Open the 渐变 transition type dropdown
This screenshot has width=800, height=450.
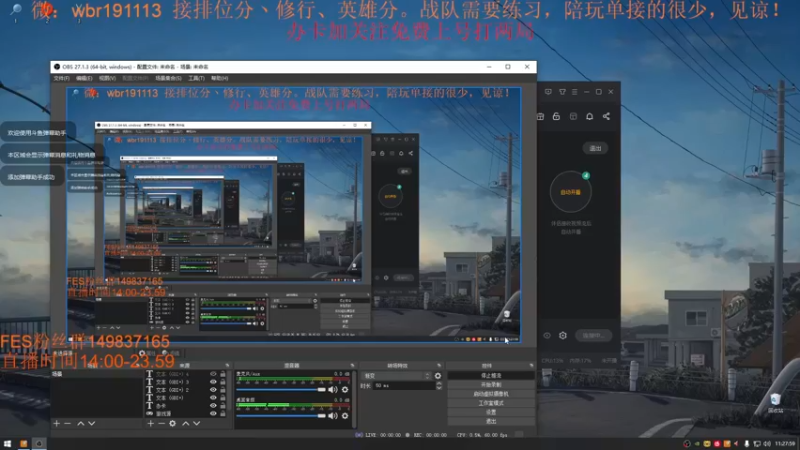point(396,376)
